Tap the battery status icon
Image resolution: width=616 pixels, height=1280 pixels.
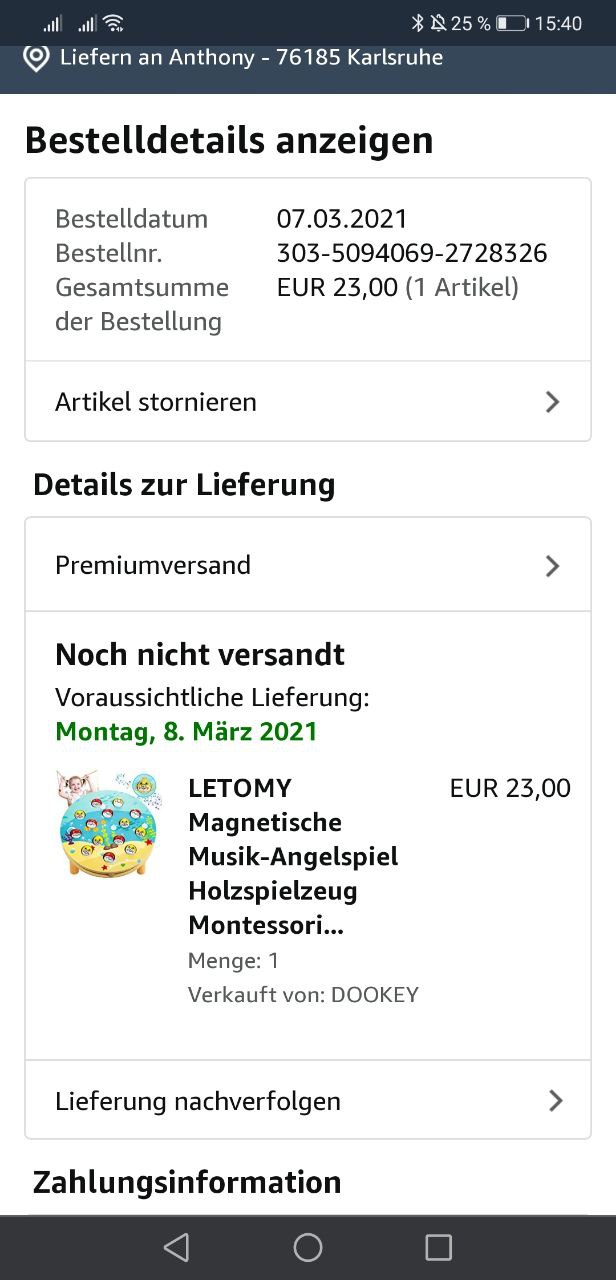pyautogui.click(x=511, y=23)
